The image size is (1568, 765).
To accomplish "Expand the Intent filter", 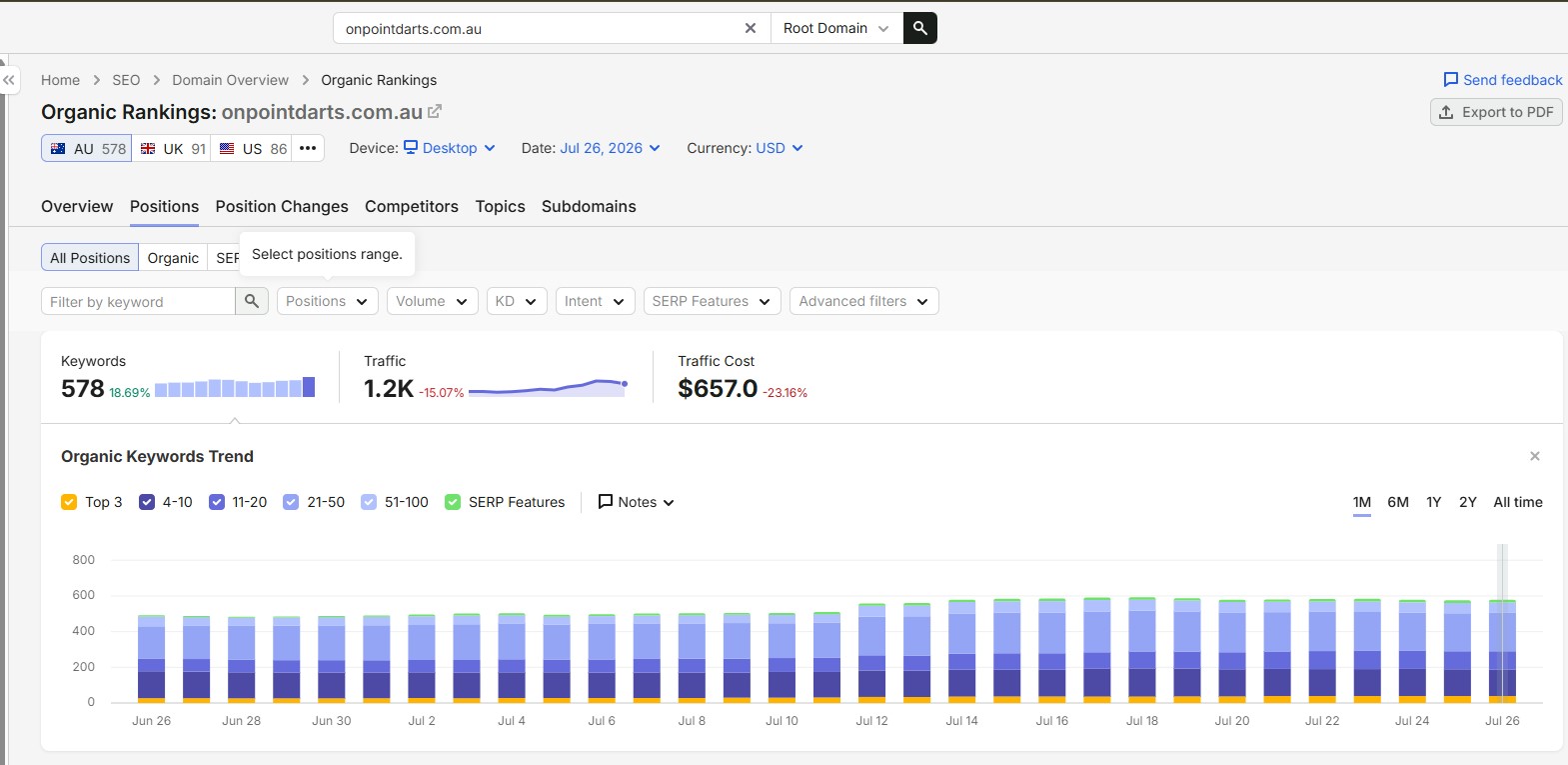I will (x=595, y=301).
